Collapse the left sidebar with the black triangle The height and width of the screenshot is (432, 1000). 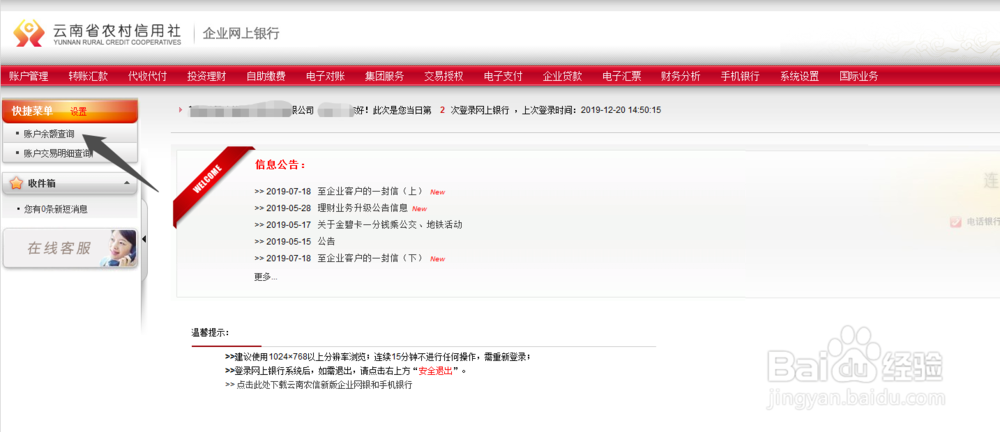pos(143,239)
